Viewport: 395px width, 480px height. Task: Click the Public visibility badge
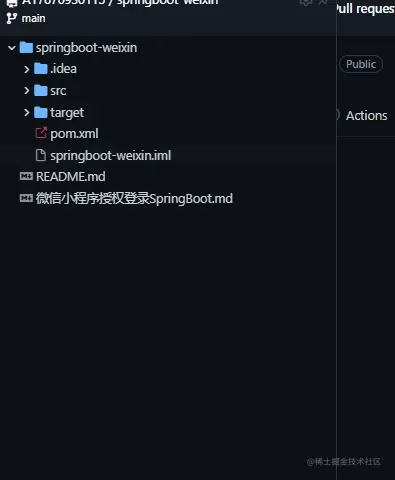click(x=361, y=64)
